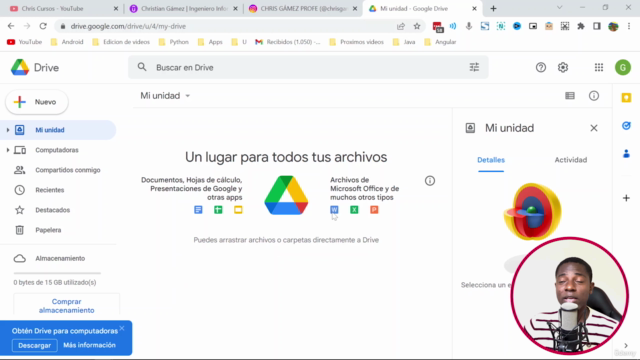Open YouTube bookmark
640x360 pixels.
tap(24, 42)
